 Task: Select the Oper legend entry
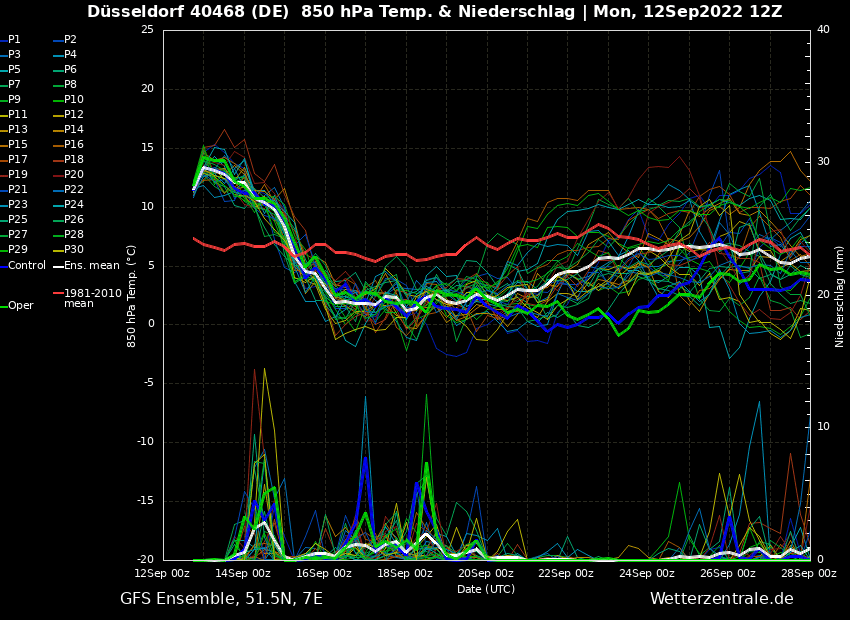[x=21, y=305]
